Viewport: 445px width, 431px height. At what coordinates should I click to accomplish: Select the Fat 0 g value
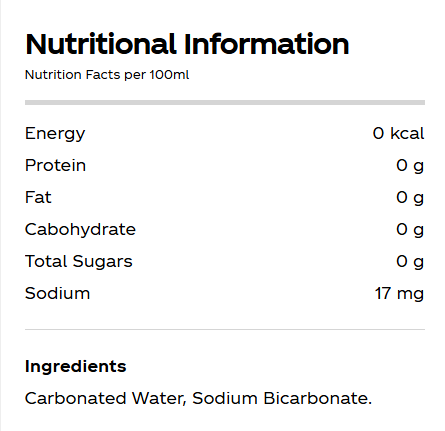pos(410,198)
